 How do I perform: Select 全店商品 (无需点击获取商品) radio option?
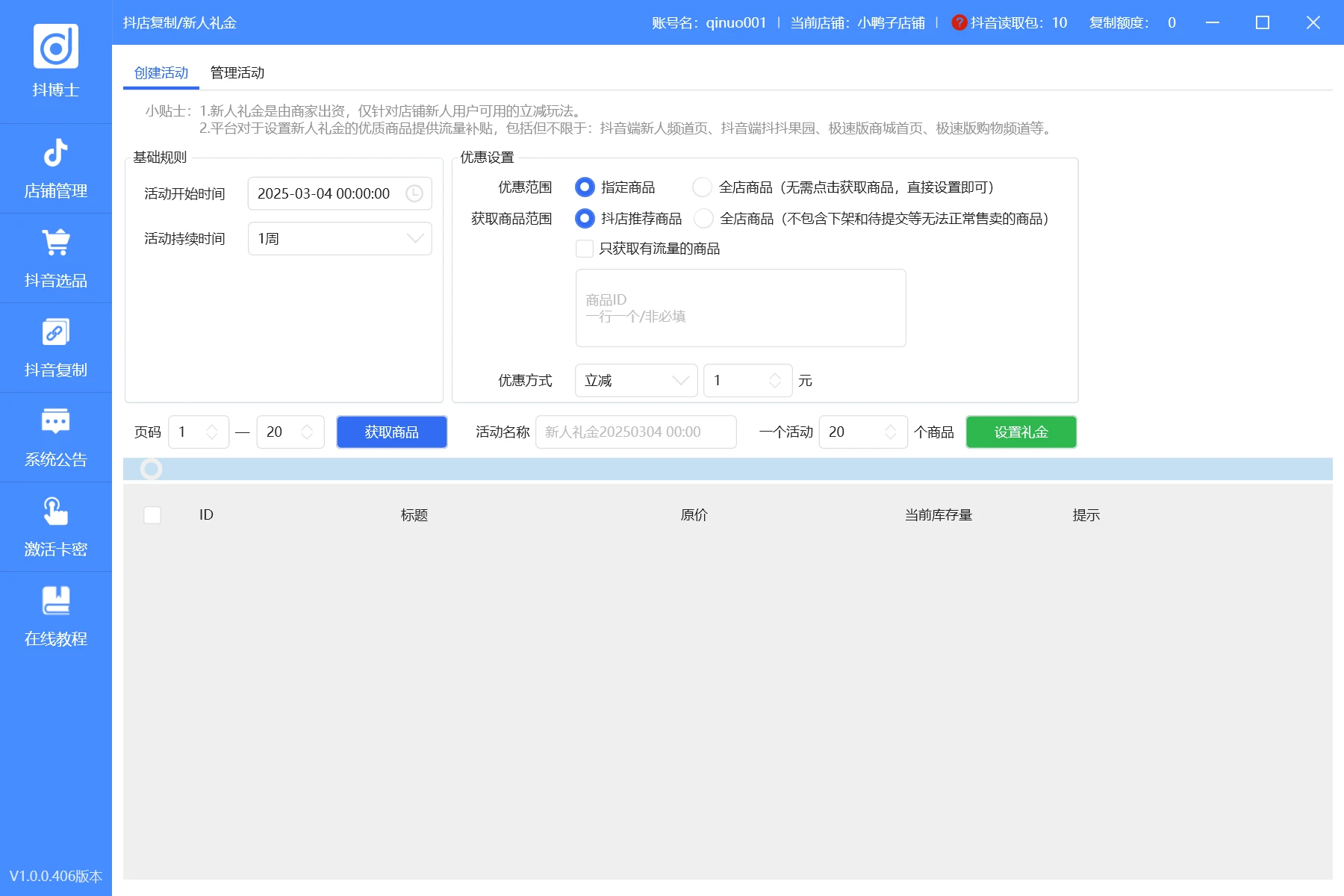pyautogui.click(x=703, y=187)
